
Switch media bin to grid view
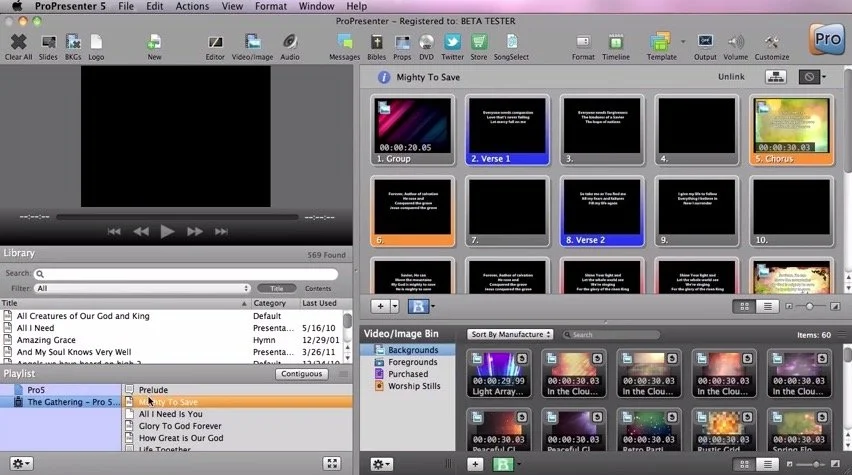coord(744,464)
